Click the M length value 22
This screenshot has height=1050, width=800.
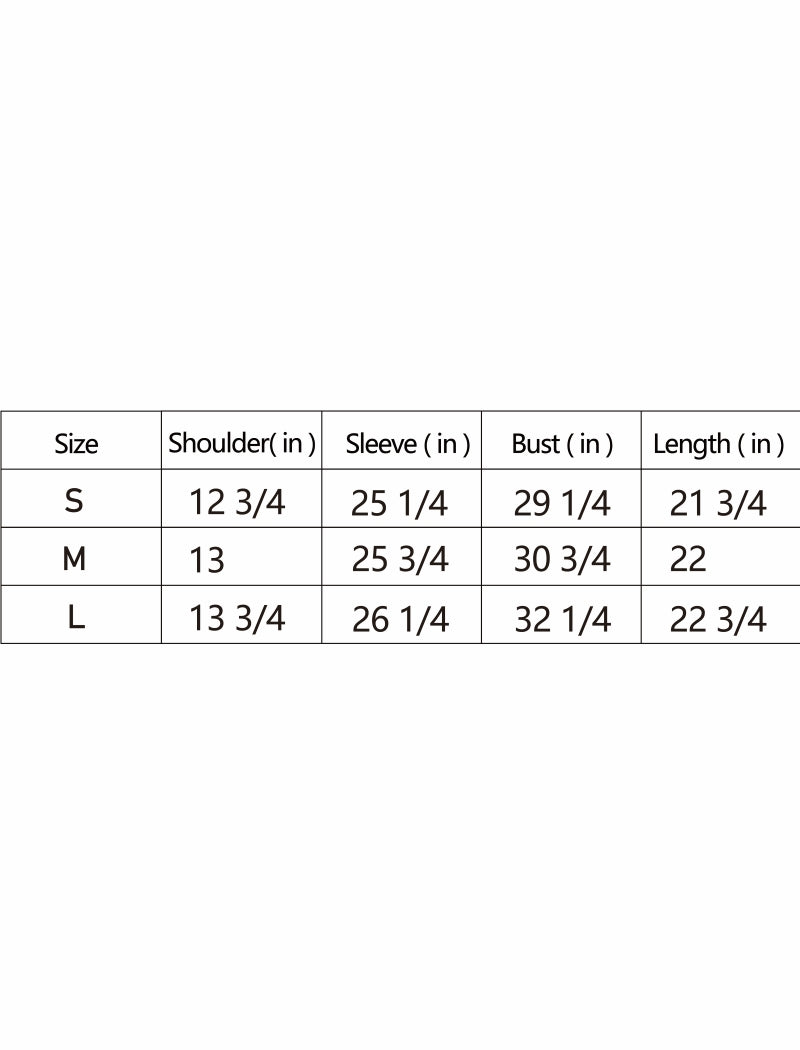pos(688,560)
